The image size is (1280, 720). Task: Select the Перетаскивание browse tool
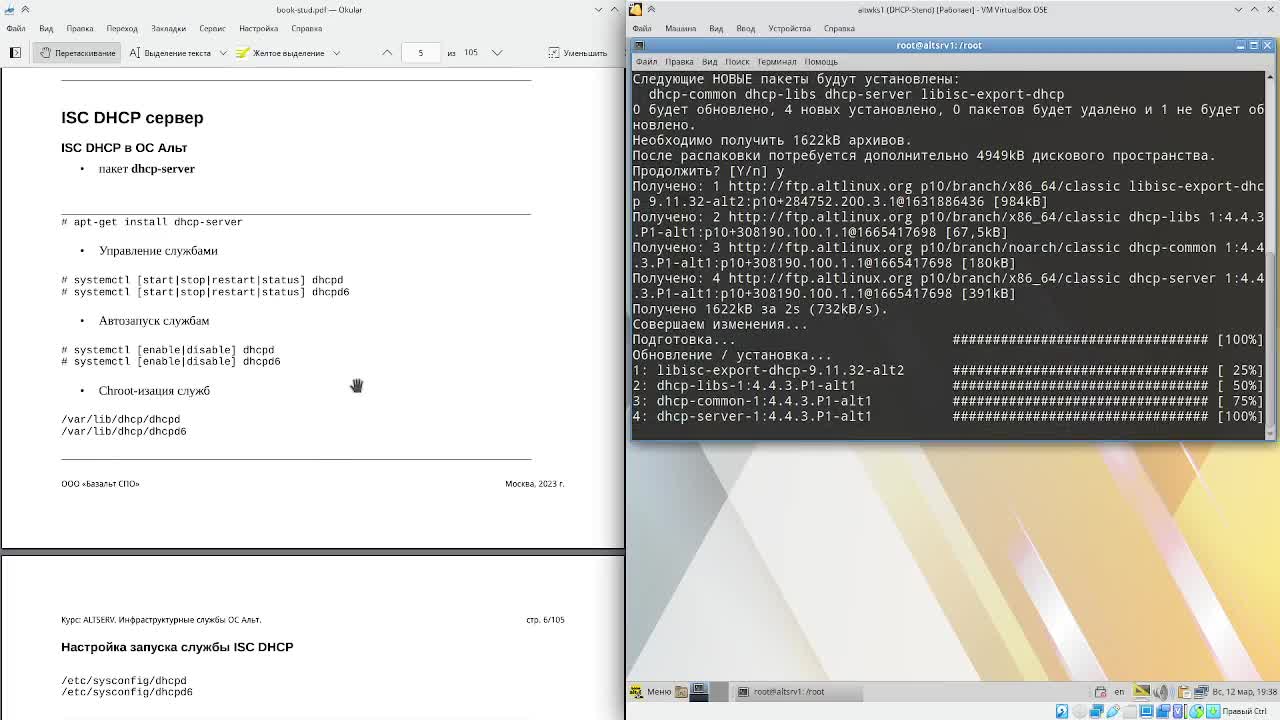pyautogui.click(x=78, y=52)
